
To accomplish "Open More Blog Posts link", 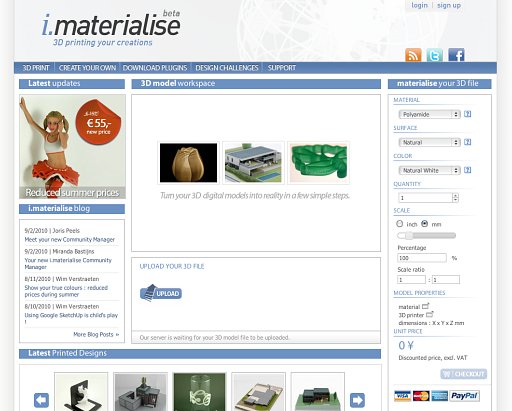I will point(96,334).
